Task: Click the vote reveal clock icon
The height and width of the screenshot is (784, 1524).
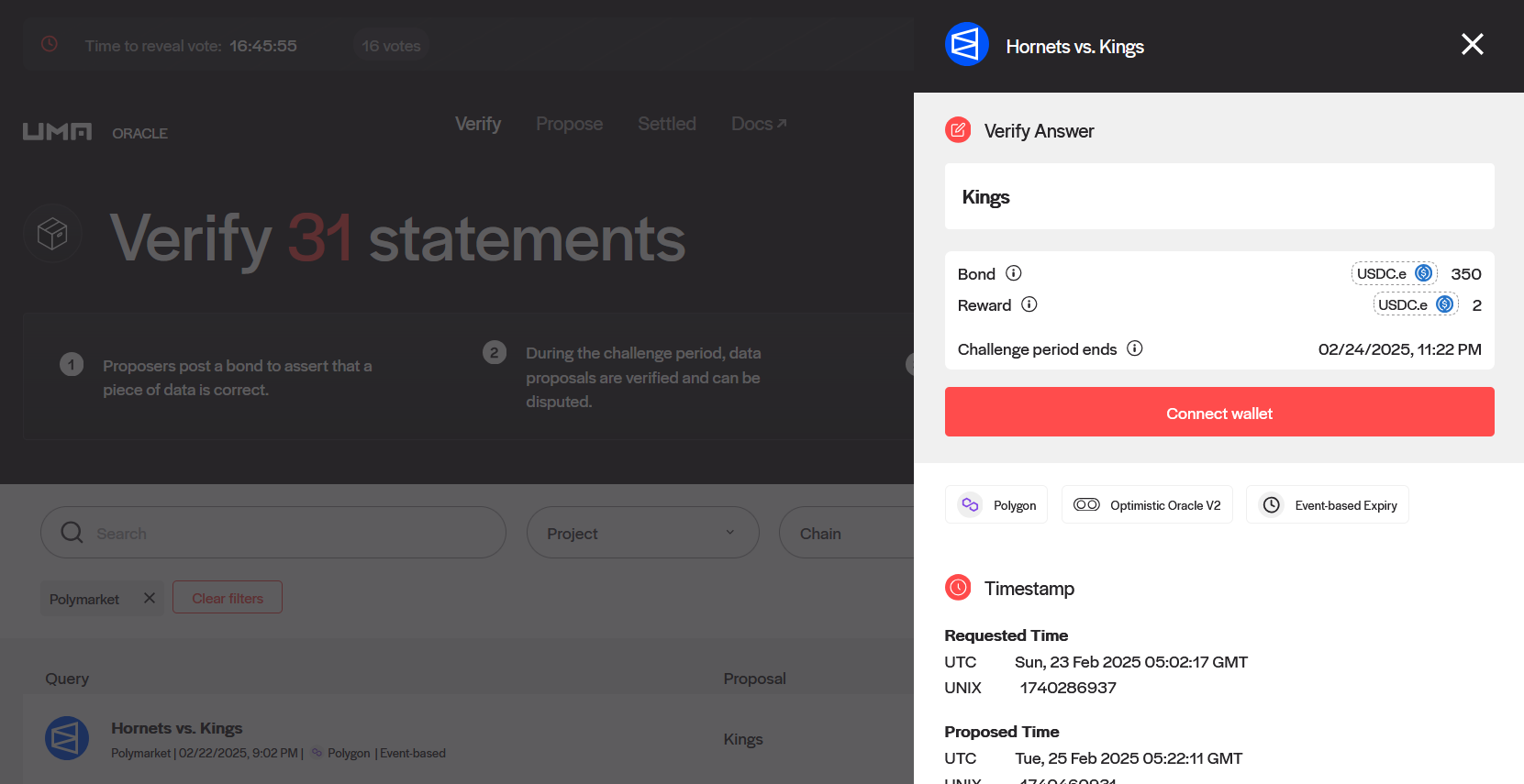Action: [50, 44]
